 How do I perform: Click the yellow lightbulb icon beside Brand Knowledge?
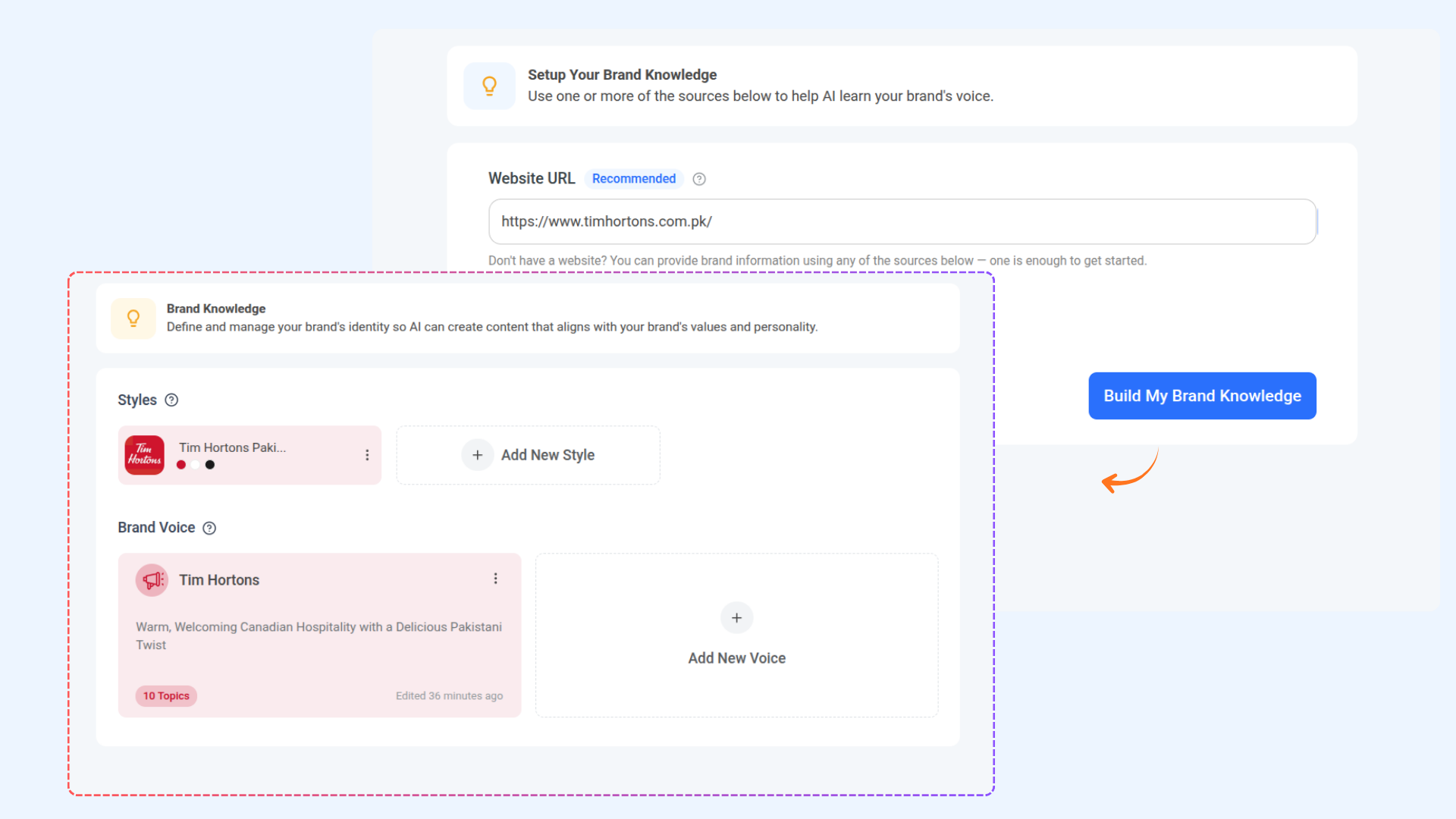pyautogui.click(x=133, y=318)
